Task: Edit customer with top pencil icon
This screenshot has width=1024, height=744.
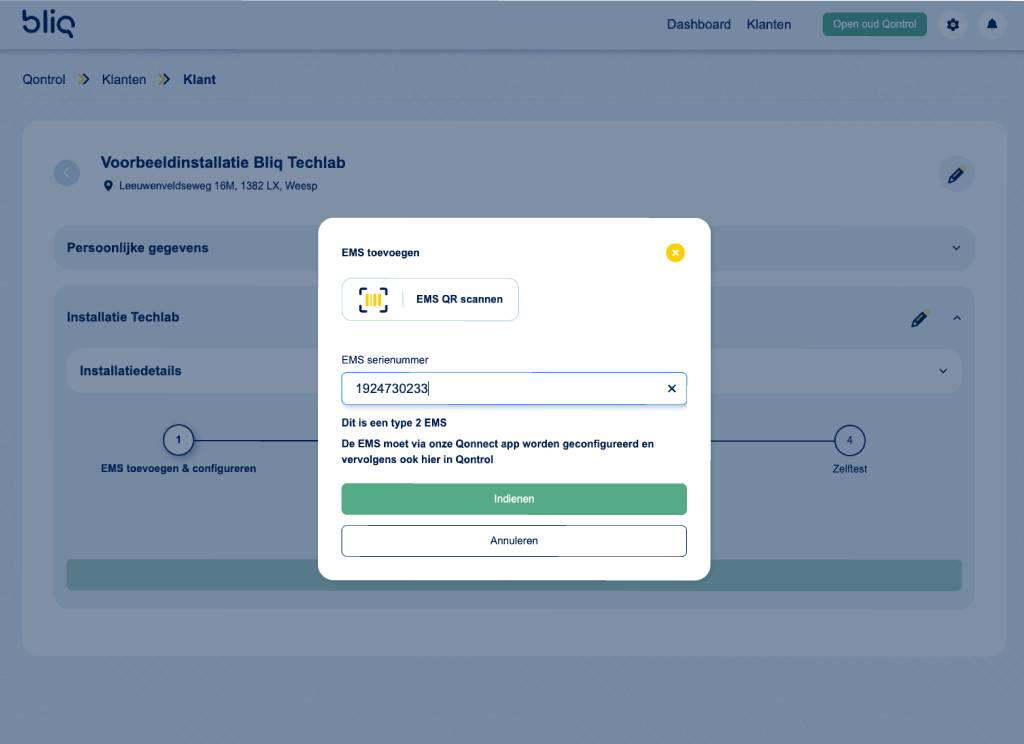Action: pyautogui.click(x=956, y=175)
